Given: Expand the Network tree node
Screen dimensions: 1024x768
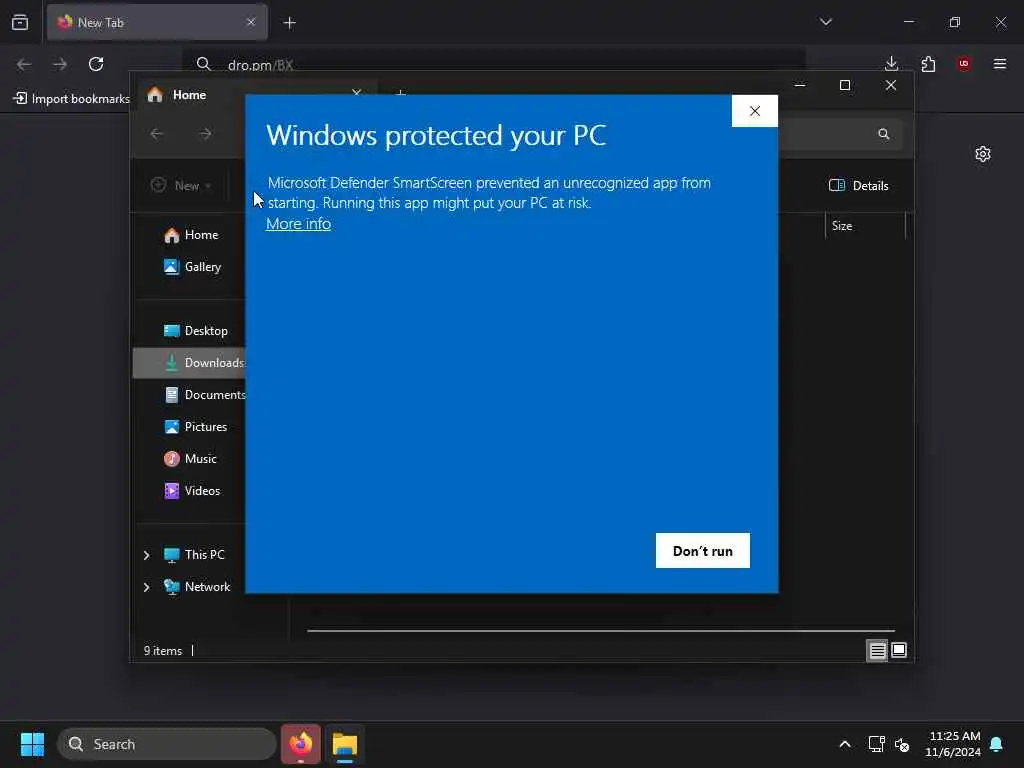Looking at the screenshot, I should [146, 587].
